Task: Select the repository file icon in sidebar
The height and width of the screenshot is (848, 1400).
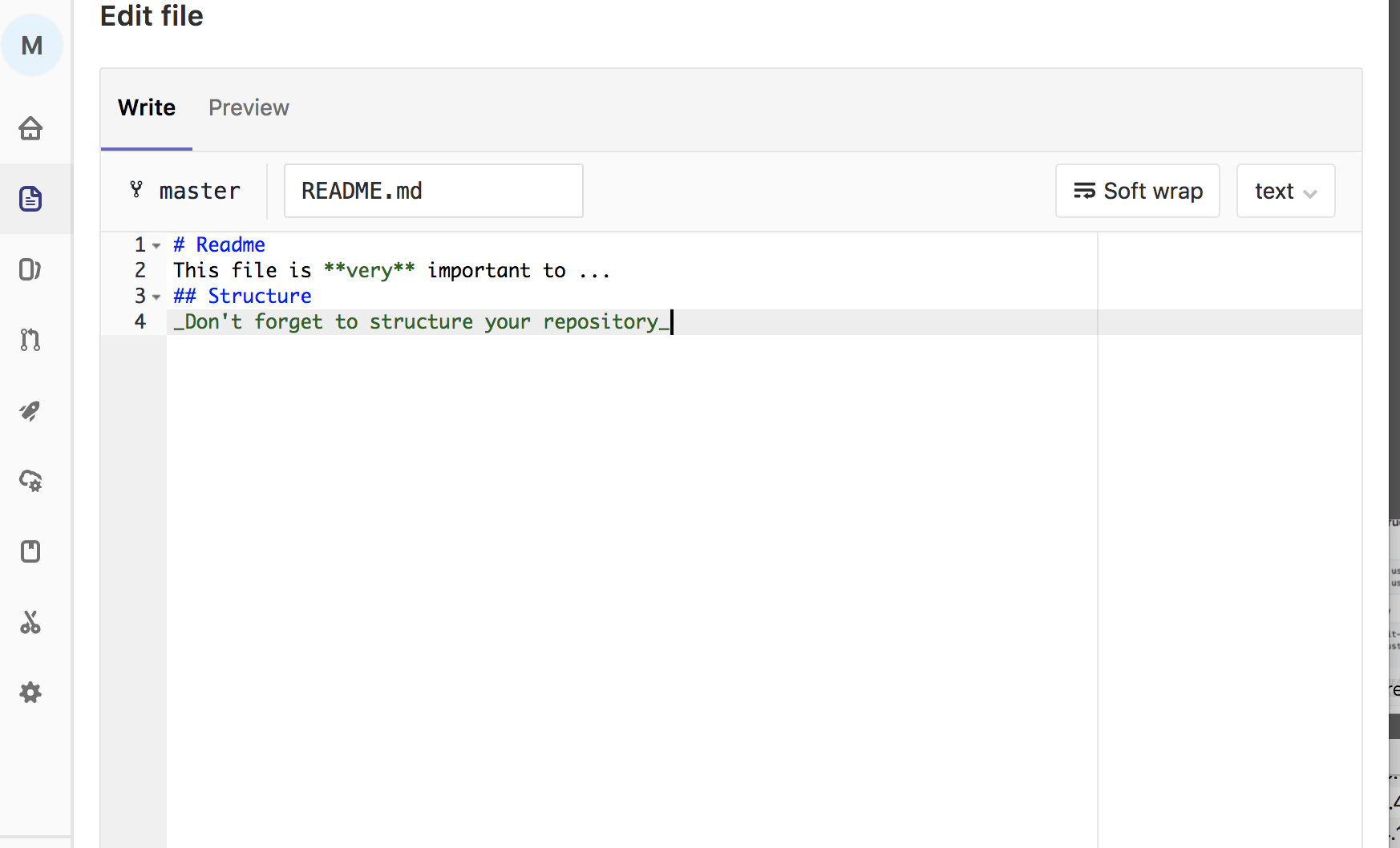Action: tap(30, 199)
